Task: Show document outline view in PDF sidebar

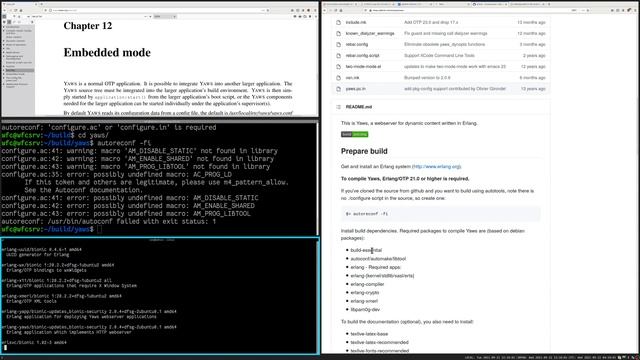Action: pyautogui.click(x=9, y=22)
